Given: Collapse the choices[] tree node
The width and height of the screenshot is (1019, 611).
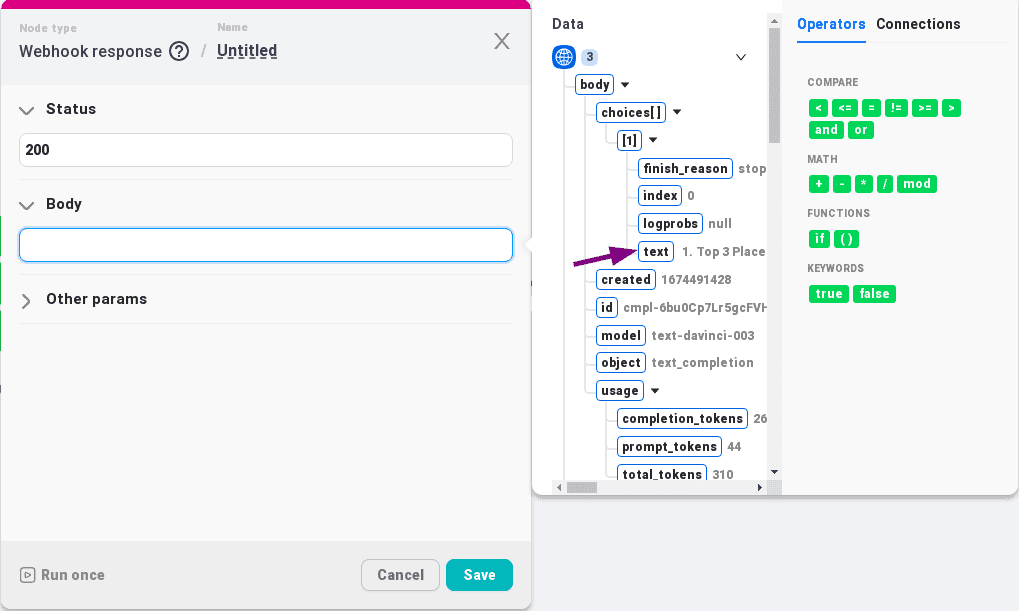Looking at the screenshot, I should [x=677, y=113].
